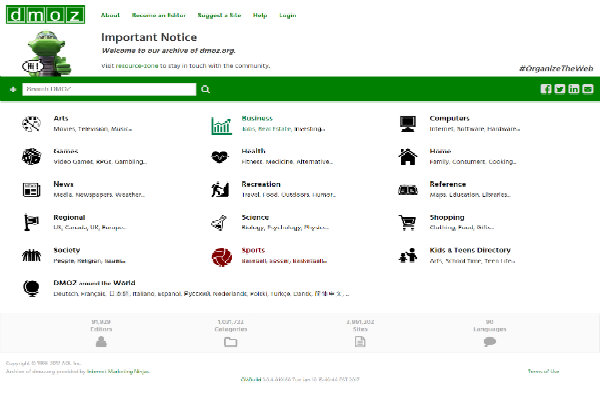Viewport: 600px width, 400px height.
Task: Open DMOZ Facebook page icon
Action: pyautogui.click(x=546, y=89)
